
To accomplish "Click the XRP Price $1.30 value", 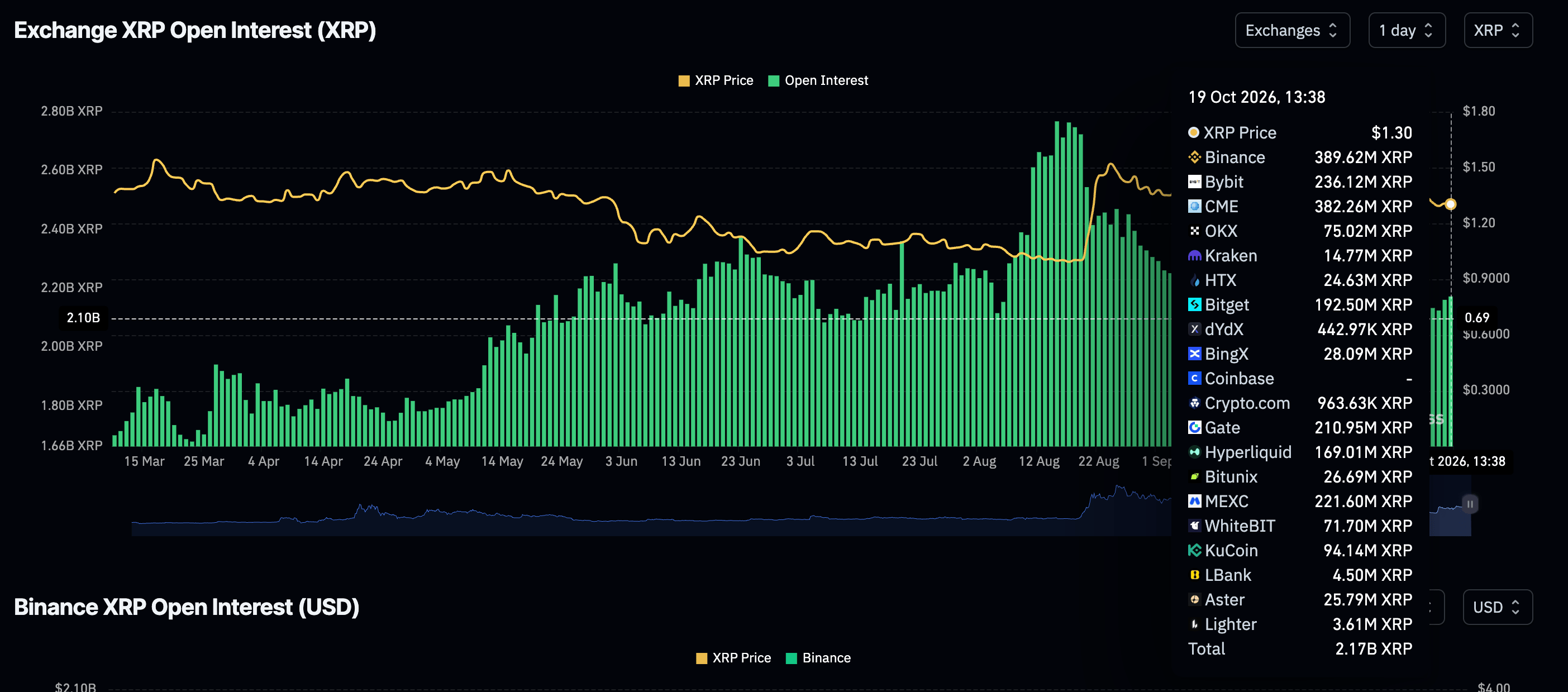I will [1391, 133].
